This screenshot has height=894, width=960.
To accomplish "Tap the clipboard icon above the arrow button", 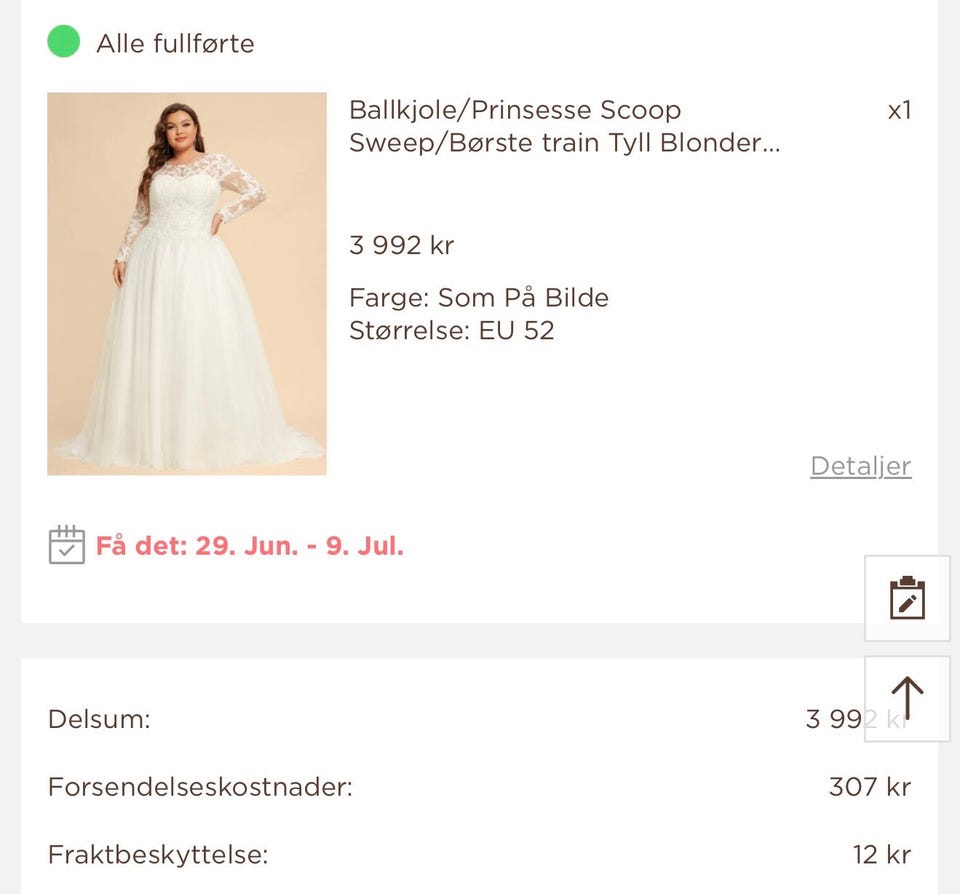I will [x=906, y=599].
